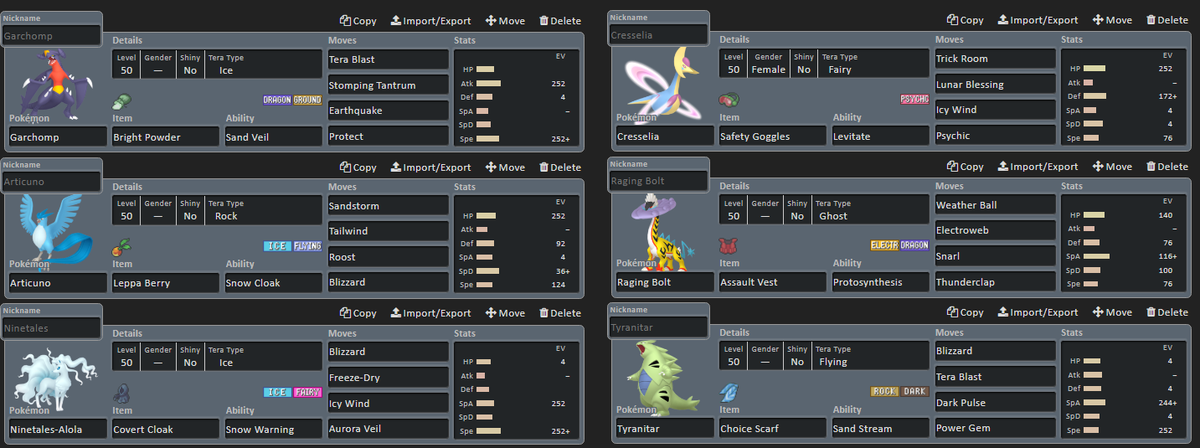Change Cresselia's Female gender setting

click(x=768, y=65)
